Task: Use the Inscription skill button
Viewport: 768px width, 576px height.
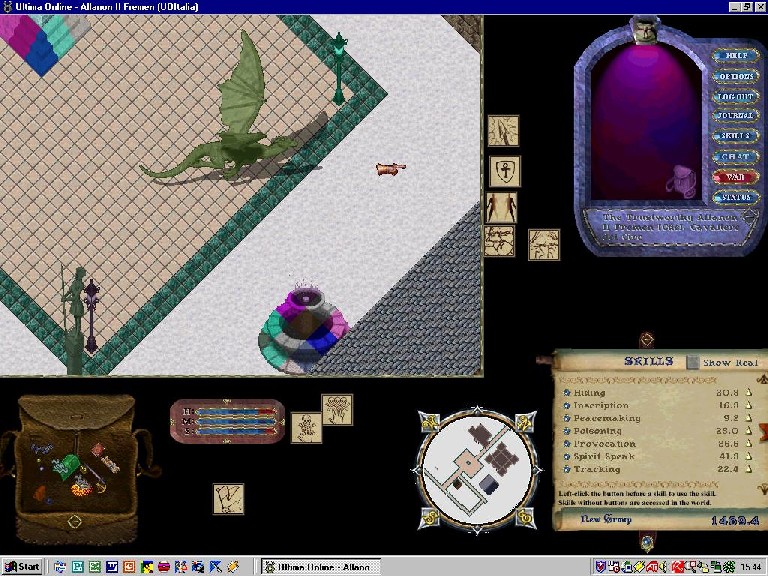Action: click(x=567, y=406)
